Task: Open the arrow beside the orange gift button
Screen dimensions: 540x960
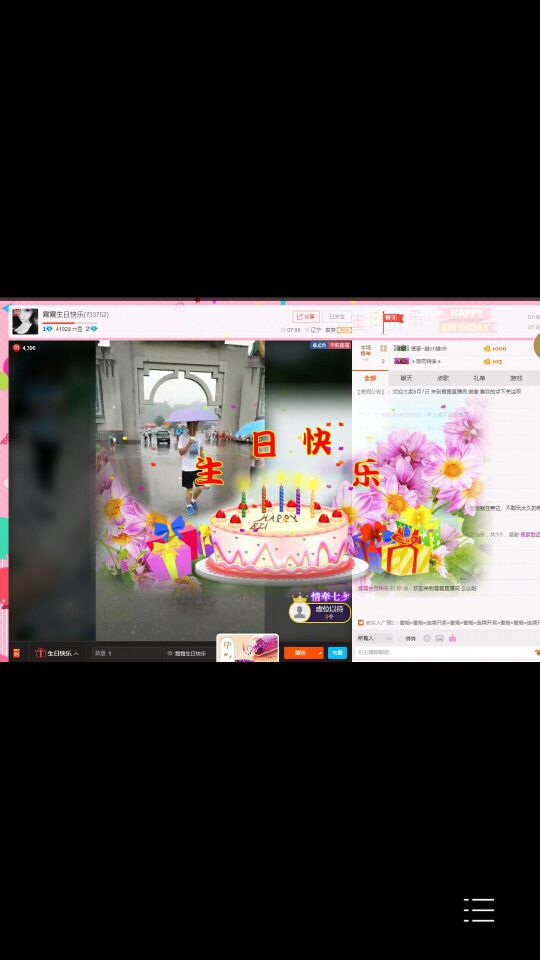Action: click(x=320, y=653)
